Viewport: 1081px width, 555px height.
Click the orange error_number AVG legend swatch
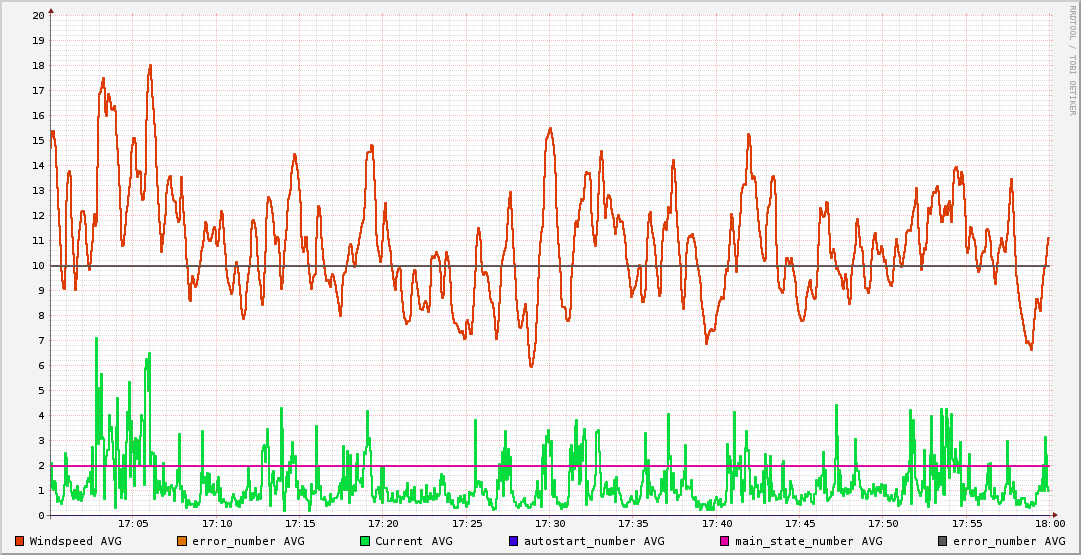click(x=181, y=541)
